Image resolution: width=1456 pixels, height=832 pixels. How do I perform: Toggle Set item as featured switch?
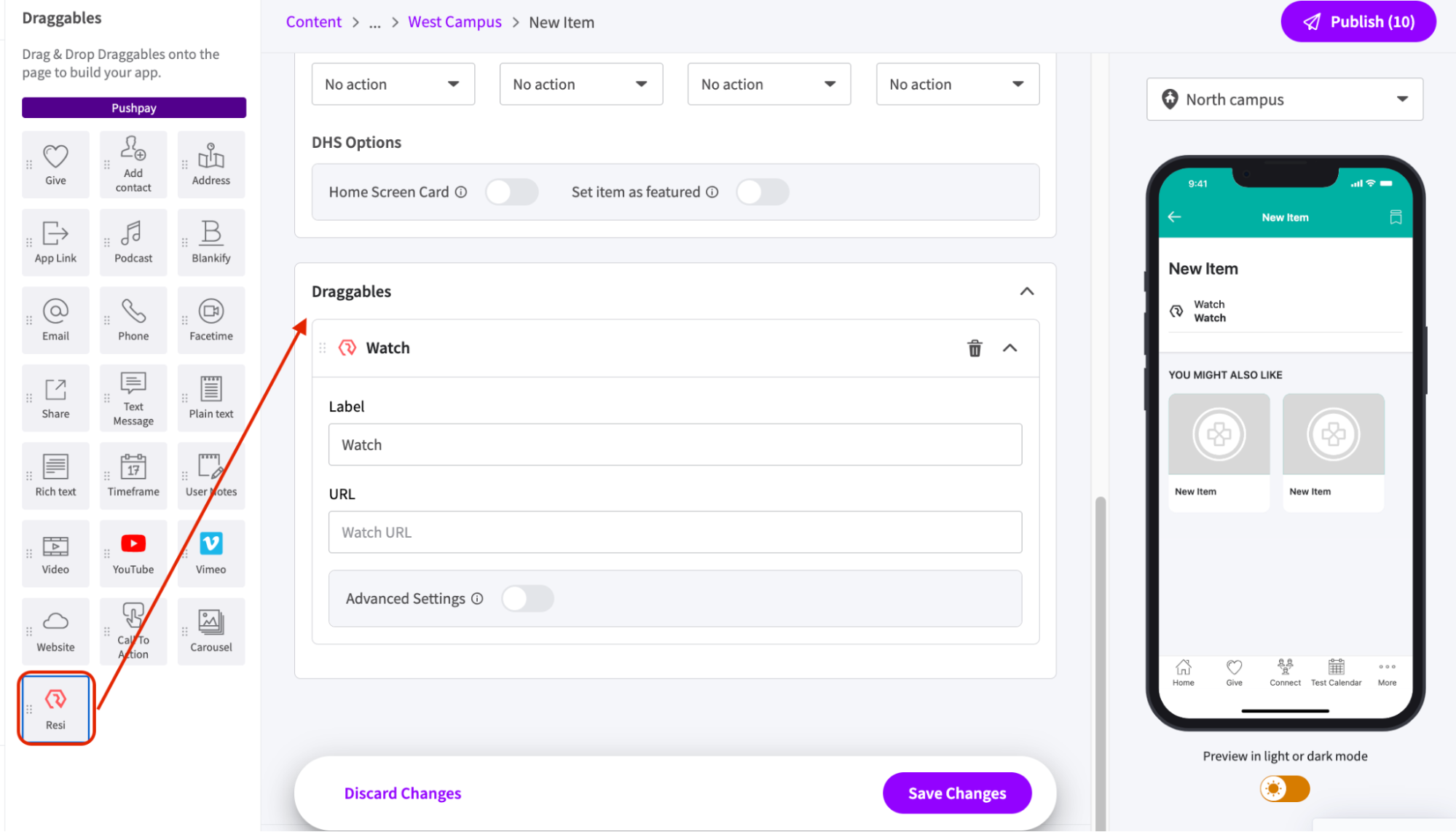(x=762, y=192)
